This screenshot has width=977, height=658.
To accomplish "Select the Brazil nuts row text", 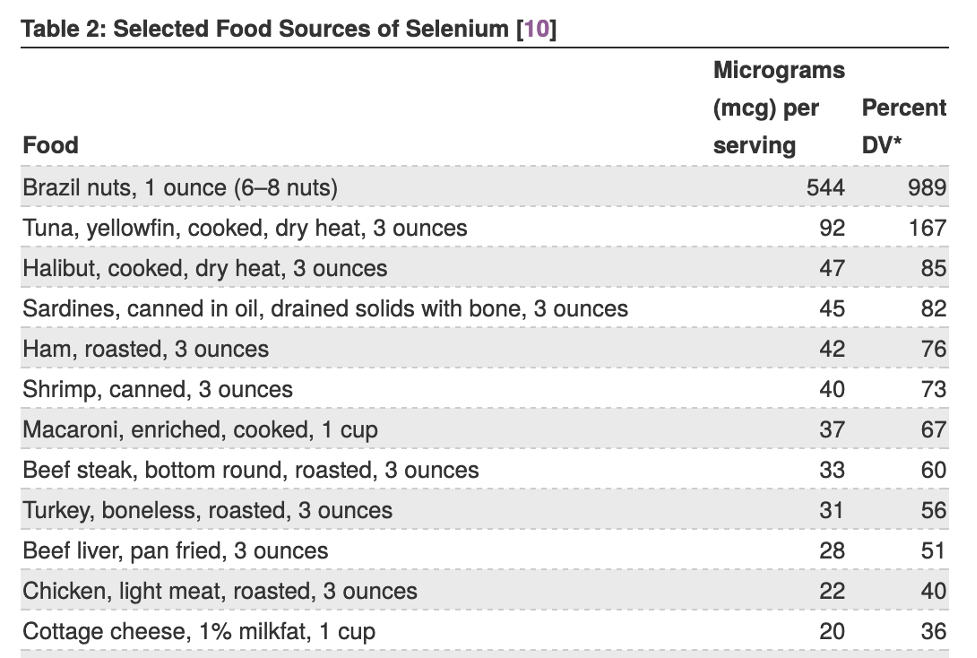I will click(x=180, y=188).
